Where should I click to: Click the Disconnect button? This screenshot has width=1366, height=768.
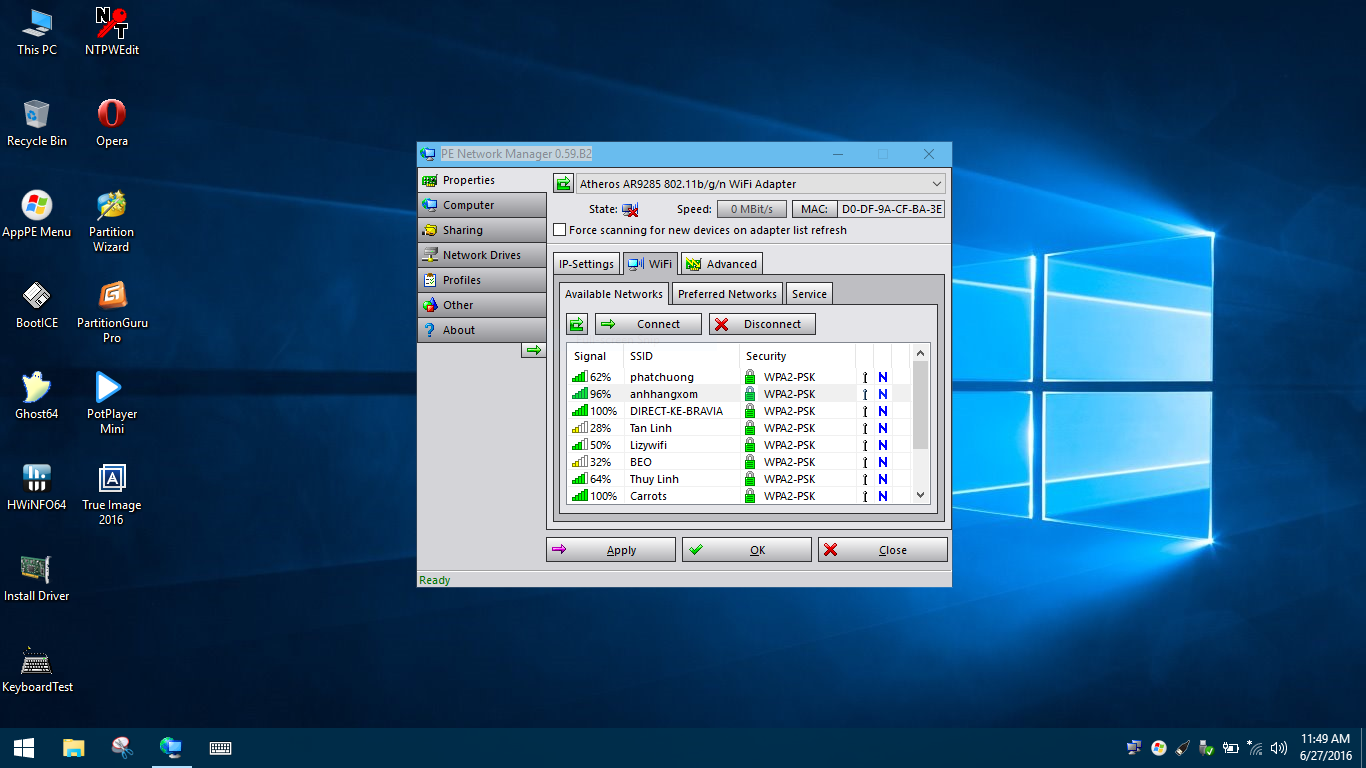coord(762,324)
